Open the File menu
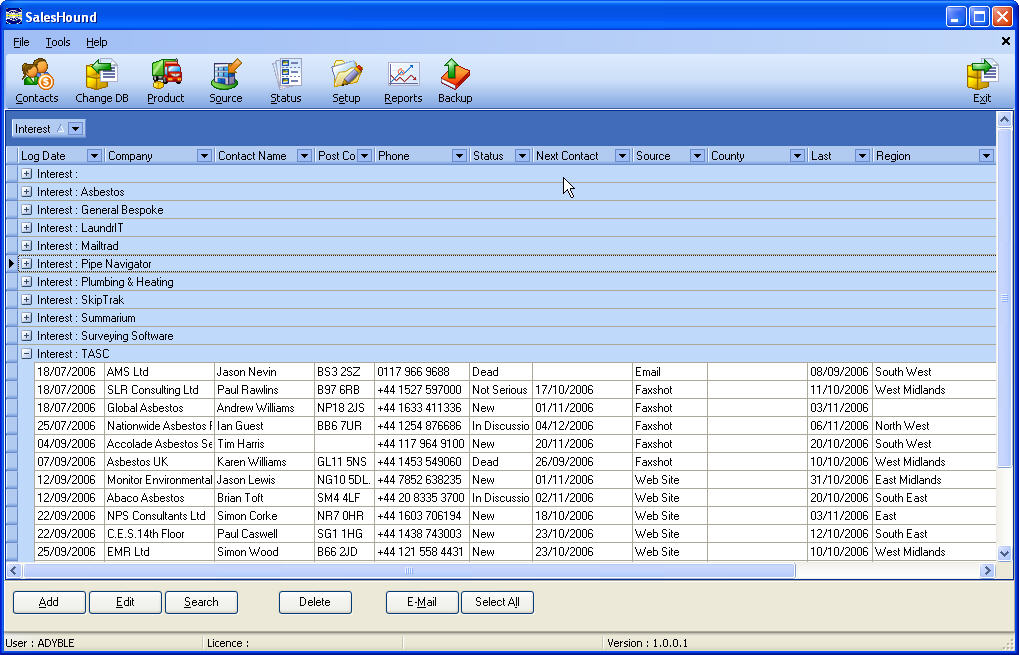This screenshot has height=655, width=1019. click(21, 42)
